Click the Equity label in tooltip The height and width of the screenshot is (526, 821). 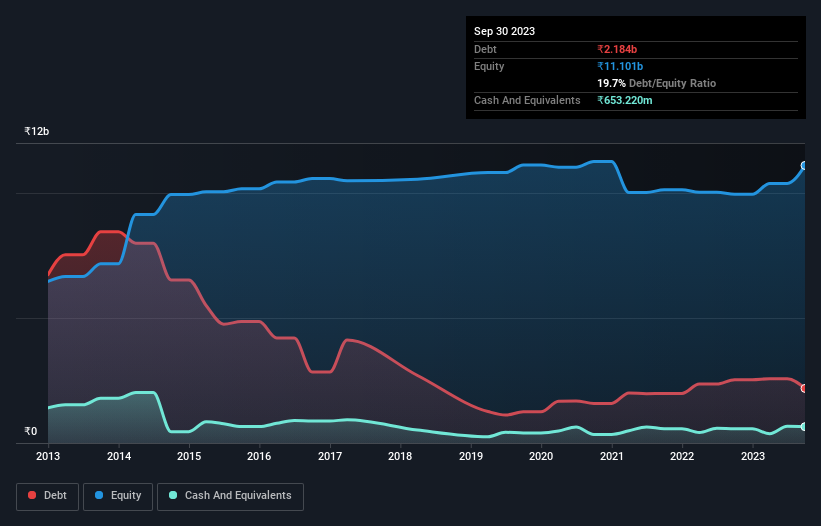click(x=489, y=66)
